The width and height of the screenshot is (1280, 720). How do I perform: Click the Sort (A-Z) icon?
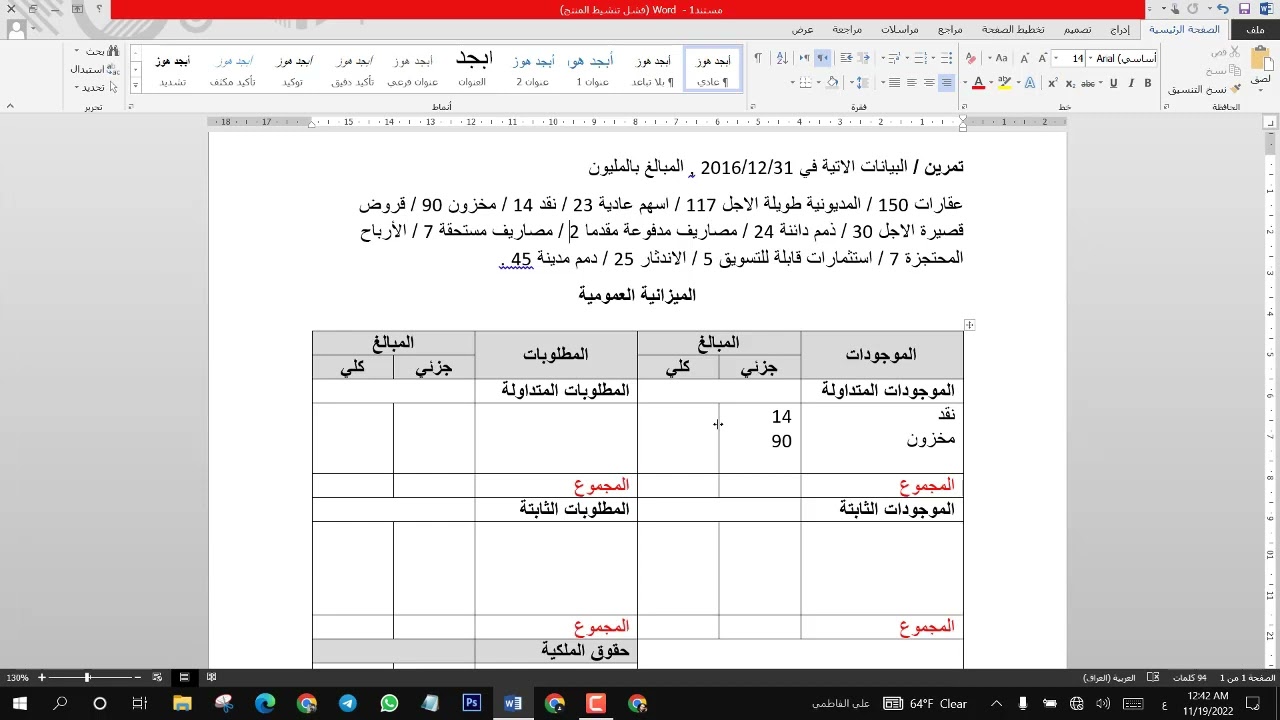click(782, 59)
